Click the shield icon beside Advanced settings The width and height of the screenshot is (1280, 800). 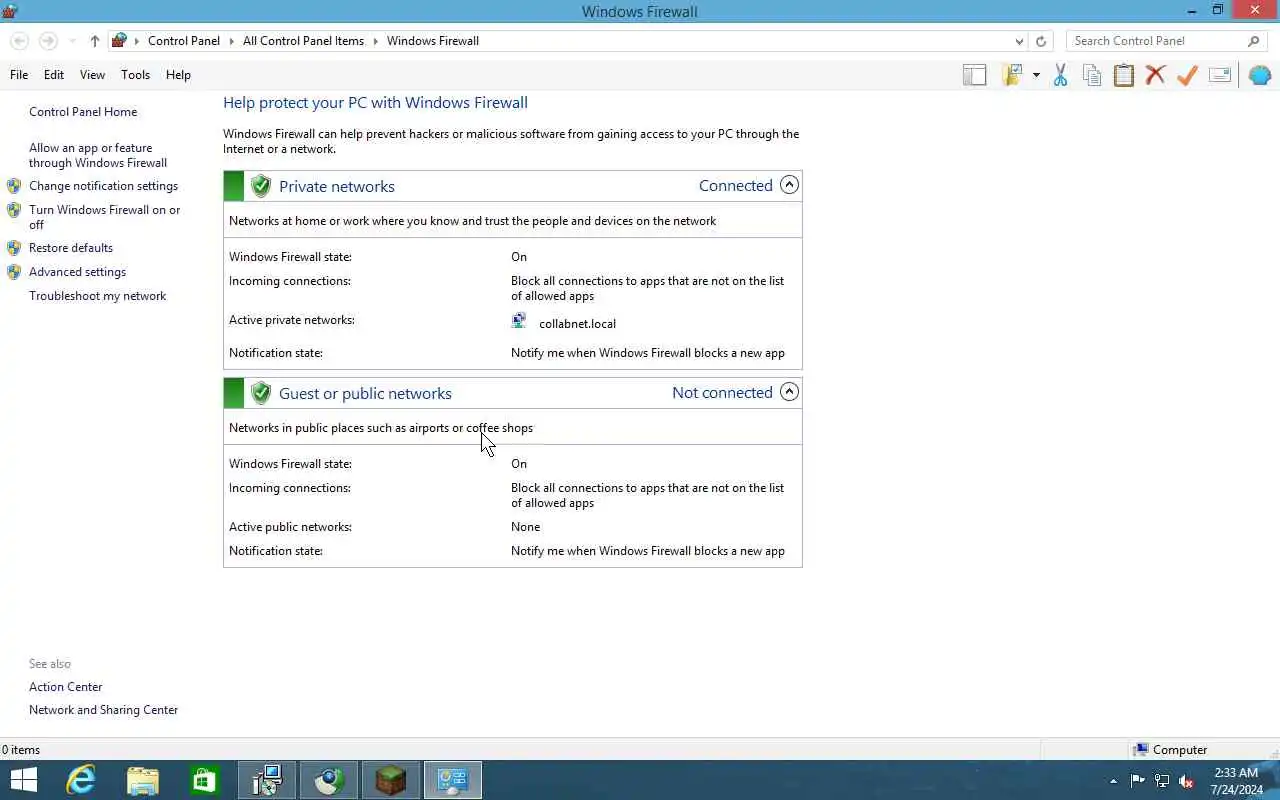pyautogui.click(x=14, y=272)
